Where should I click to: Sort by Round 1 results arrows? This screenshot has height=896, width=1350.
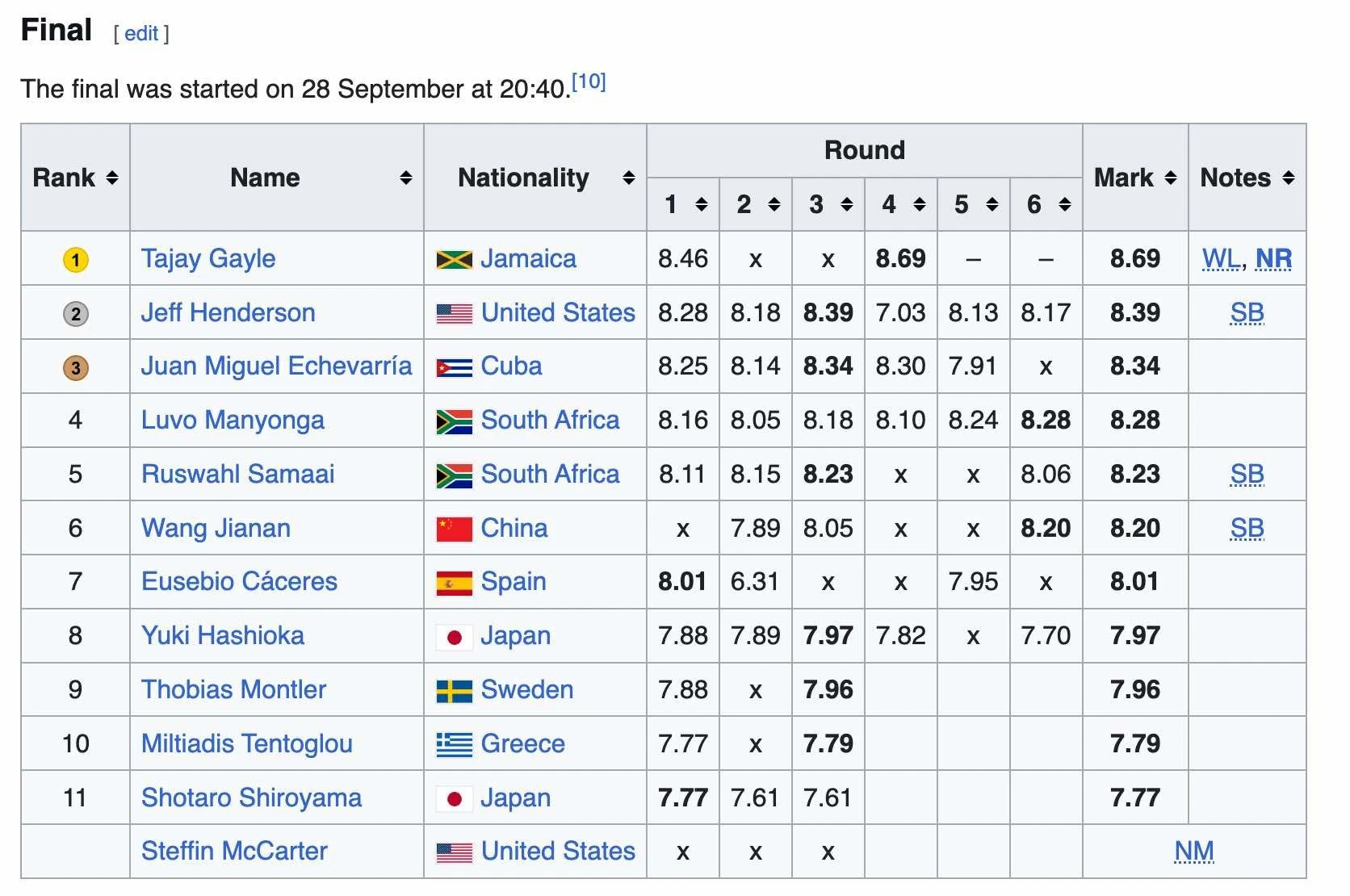coord(702,204)
